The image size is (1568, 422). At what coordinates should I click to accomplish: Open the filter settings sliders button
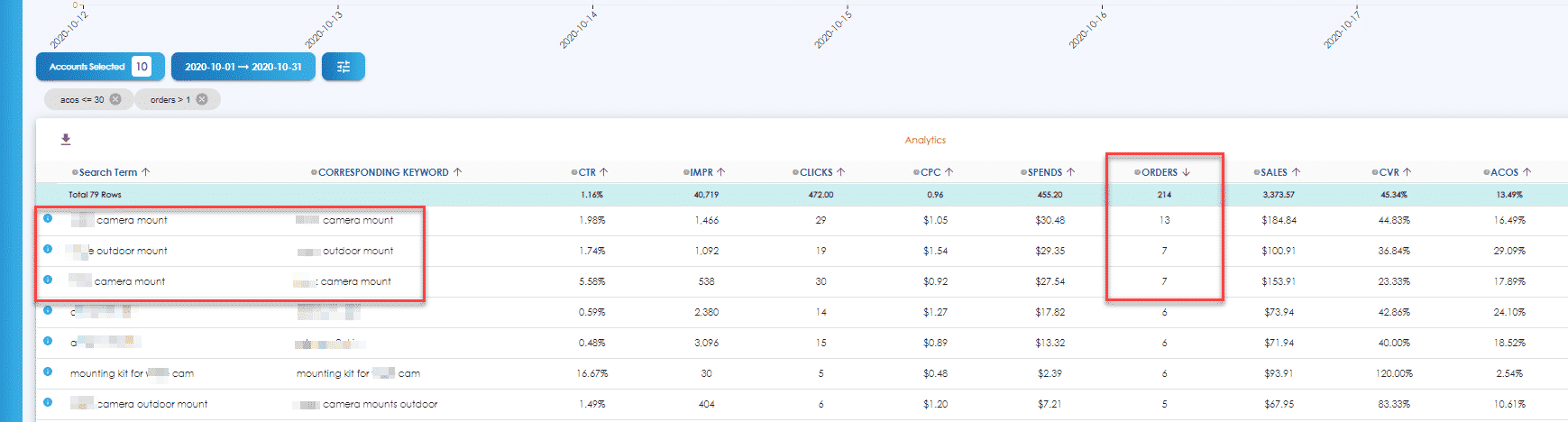tap(344, 67)
